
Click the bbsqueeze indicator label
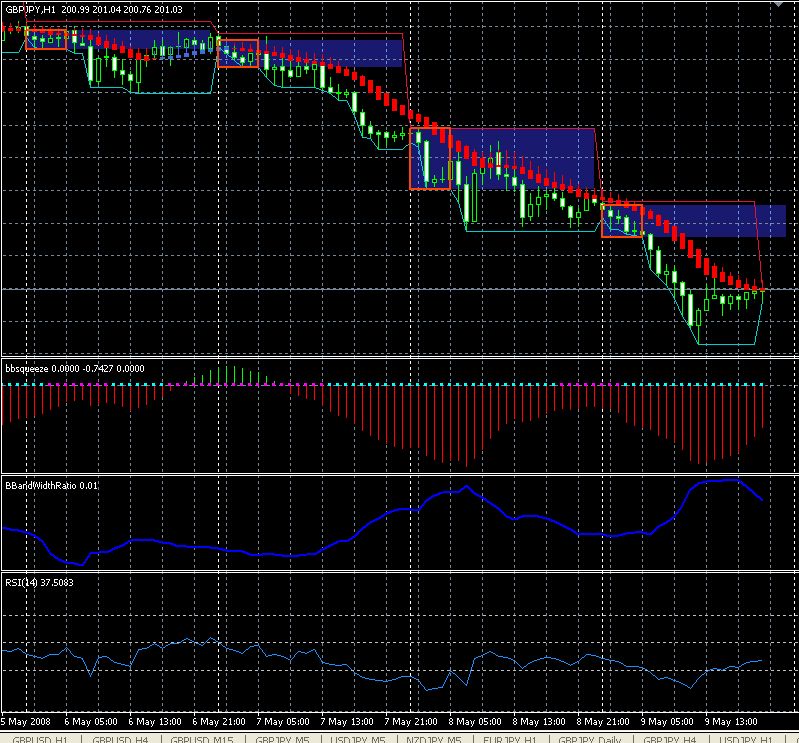(x=74, y=368)
